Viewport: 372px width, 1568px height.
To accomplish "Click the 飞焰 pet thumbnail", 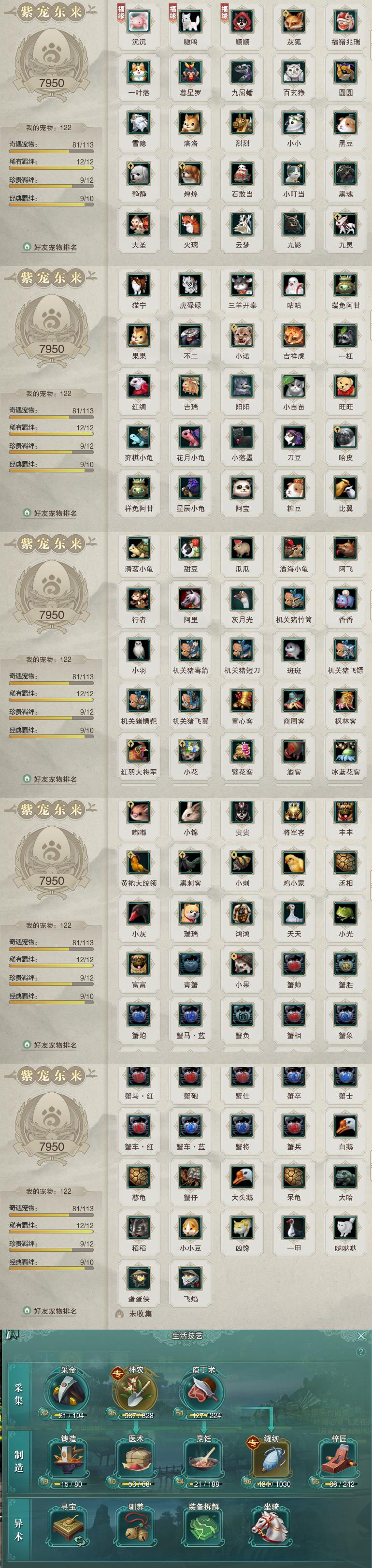I will pyautogui.click(x=191, y=1279).
